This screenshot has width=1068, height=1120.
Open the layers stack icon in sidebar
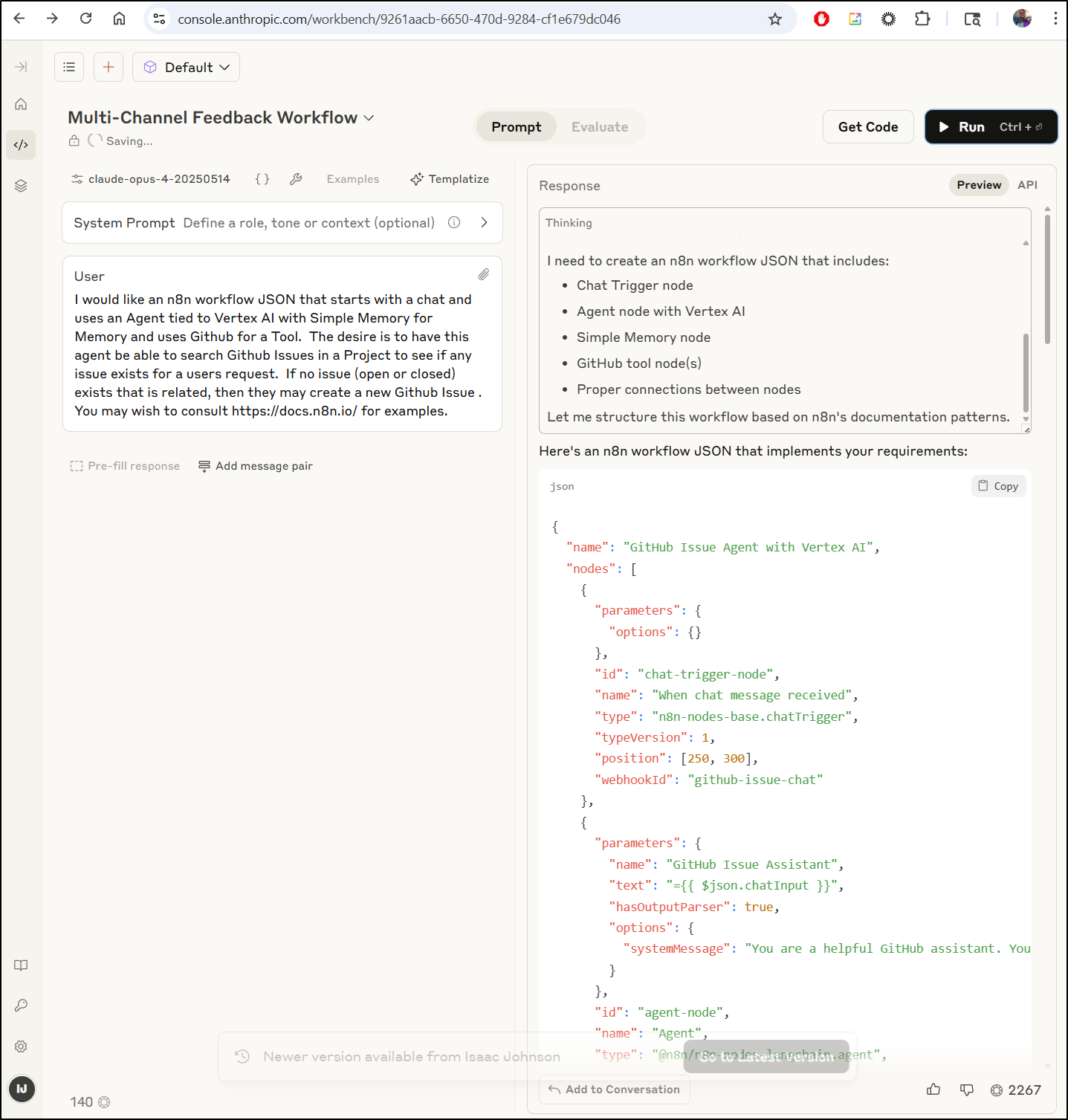21,186
